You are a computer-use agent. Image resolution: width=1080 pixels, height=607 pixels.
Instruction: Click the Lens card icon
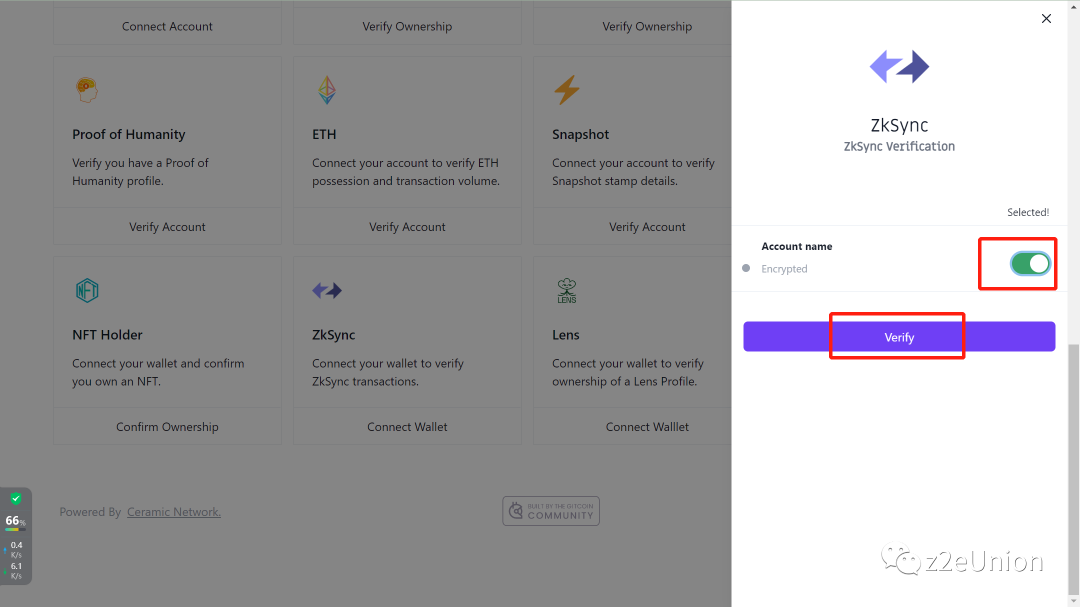[567, 291]
